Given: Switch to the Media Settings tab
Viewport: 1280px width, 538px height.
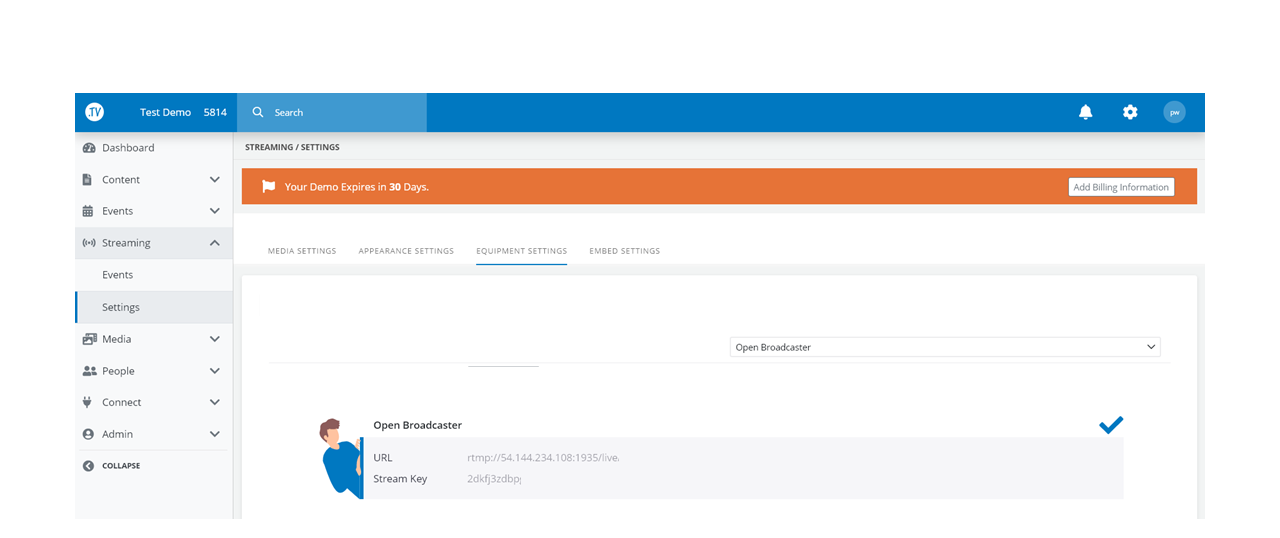Looking at the screenshot, I should point(302,251).
